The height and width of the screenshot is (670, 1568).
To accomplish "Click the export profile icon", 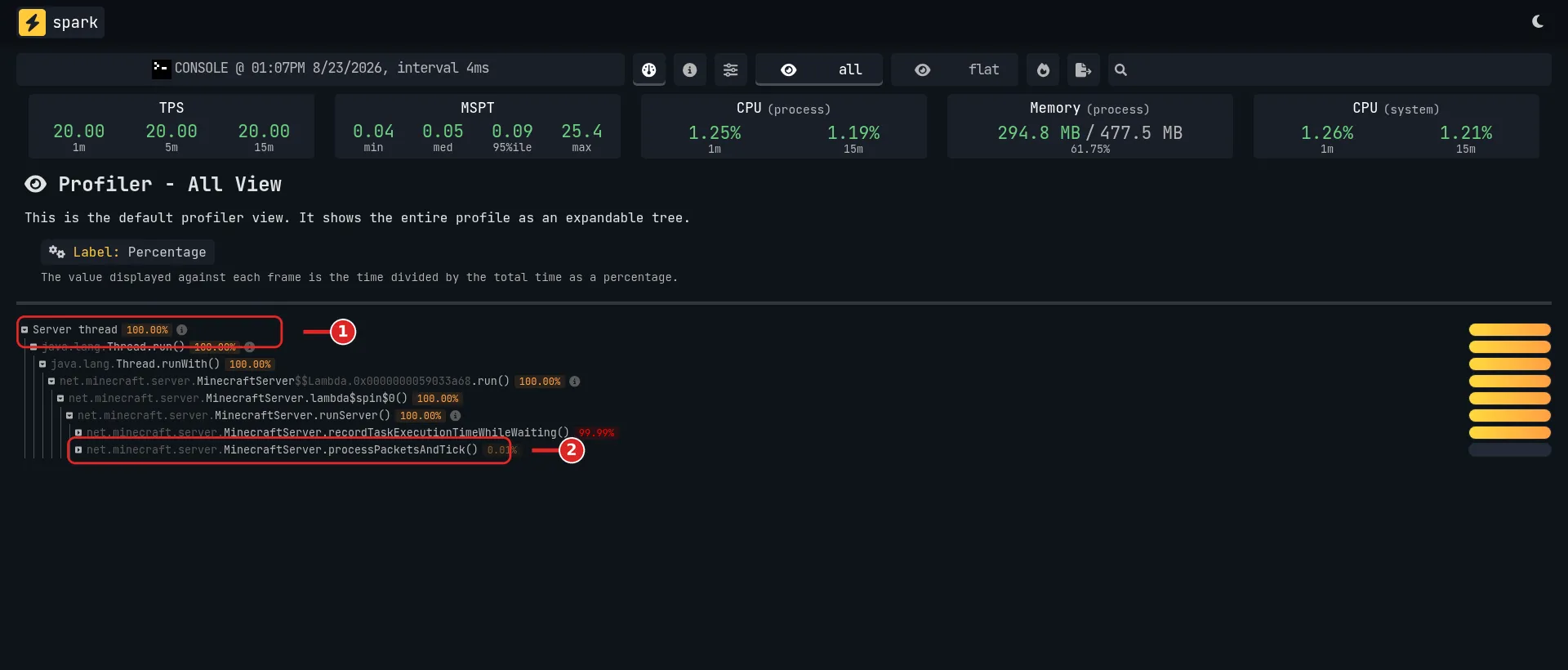I will 1084,69.
